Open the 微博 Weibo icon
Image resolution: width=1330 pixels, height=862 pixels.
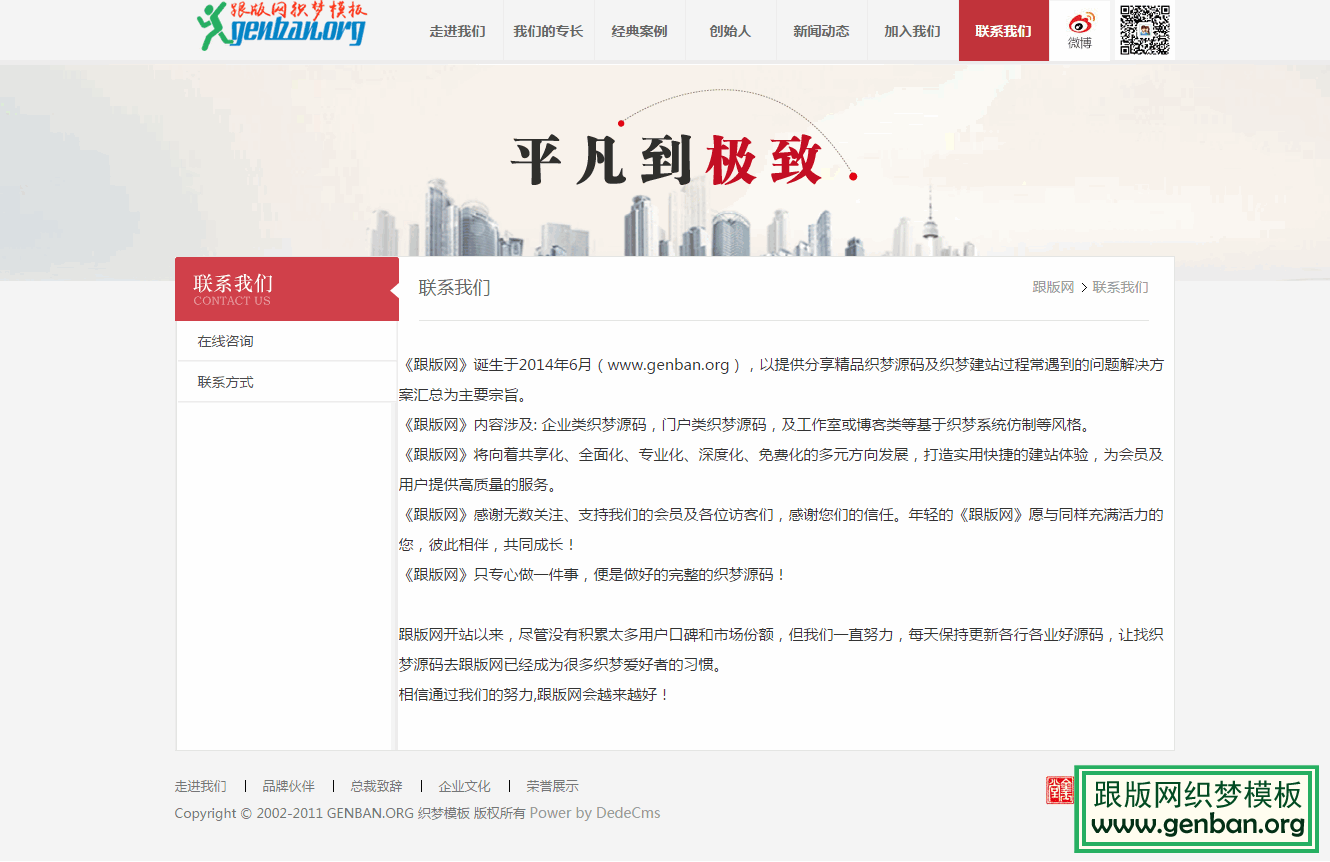tap(1079, 30)
